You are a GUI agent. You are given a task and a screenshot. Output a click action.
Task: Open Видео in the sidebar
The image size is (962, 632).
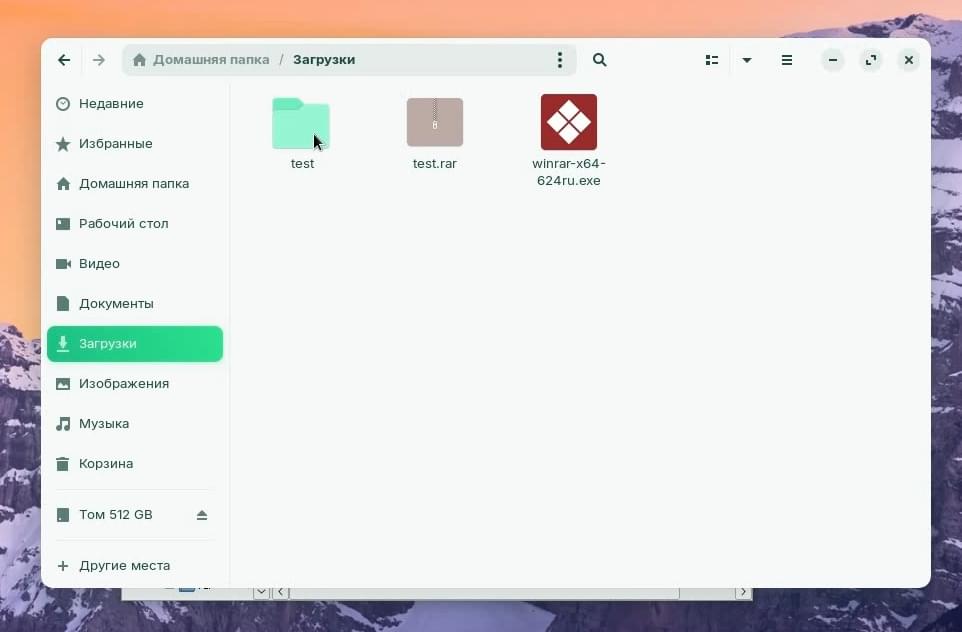(x=135, y=263)
